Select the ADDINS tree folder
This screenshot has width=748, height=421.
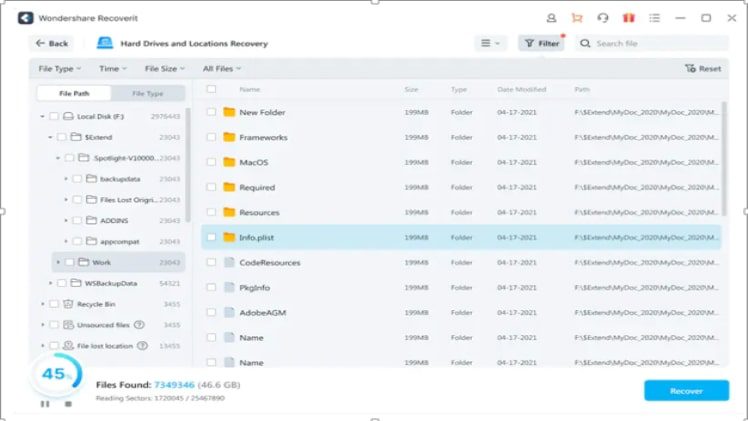tap(114, 220)
